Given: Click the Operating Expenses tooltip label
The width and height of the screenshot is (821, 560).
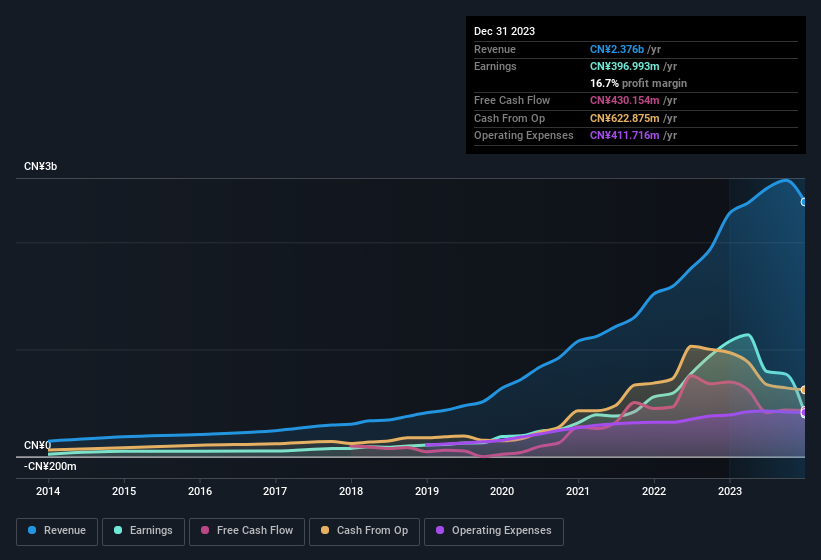Looking at the screenshot, I should pos(524,136).
